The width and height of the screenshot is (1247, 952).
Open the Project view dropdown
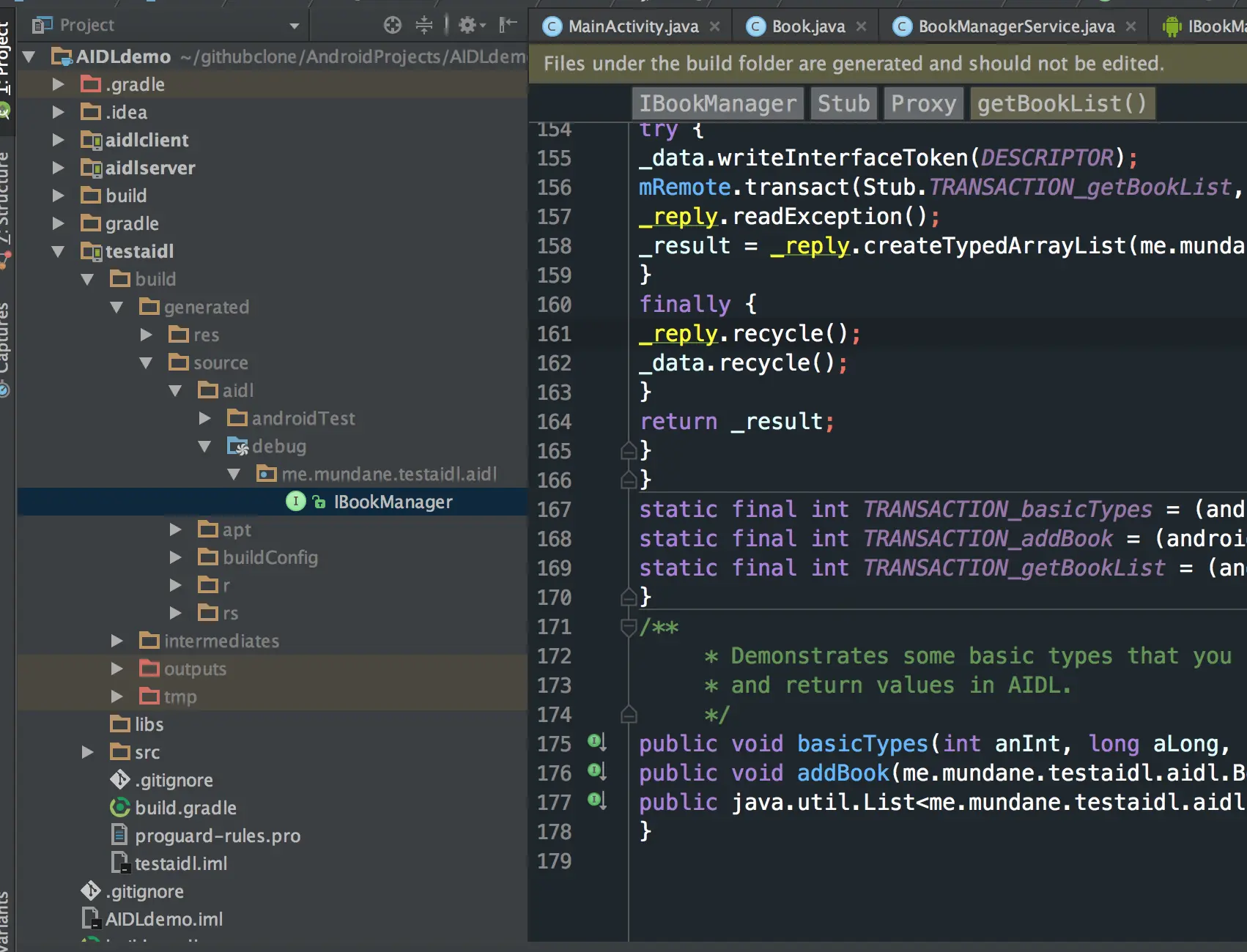[x=294, y=26]
